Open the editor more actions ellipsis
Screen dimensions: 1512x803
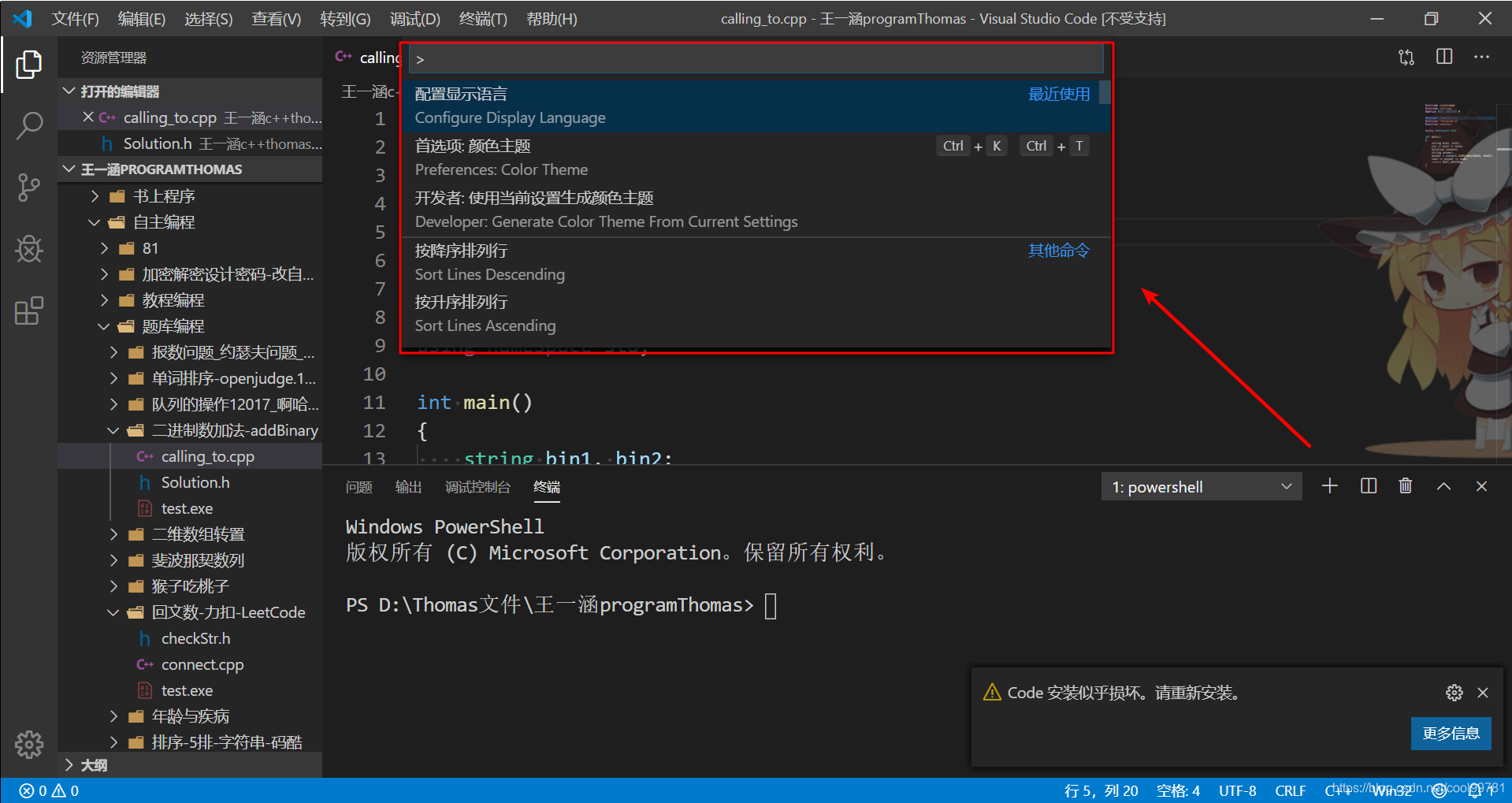(x=1482, y=57)
